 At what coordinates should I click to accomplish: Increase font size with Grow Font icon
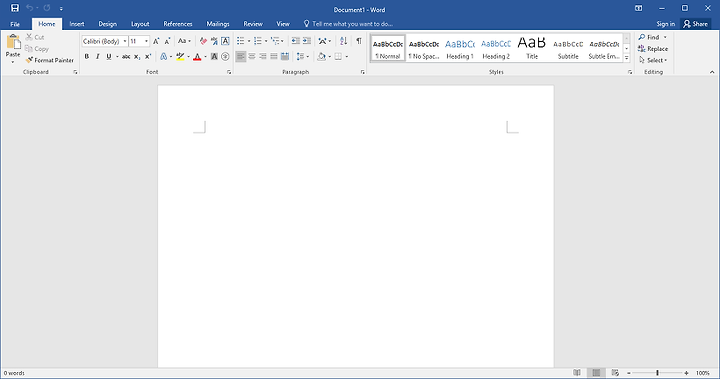tap(156, 41)
